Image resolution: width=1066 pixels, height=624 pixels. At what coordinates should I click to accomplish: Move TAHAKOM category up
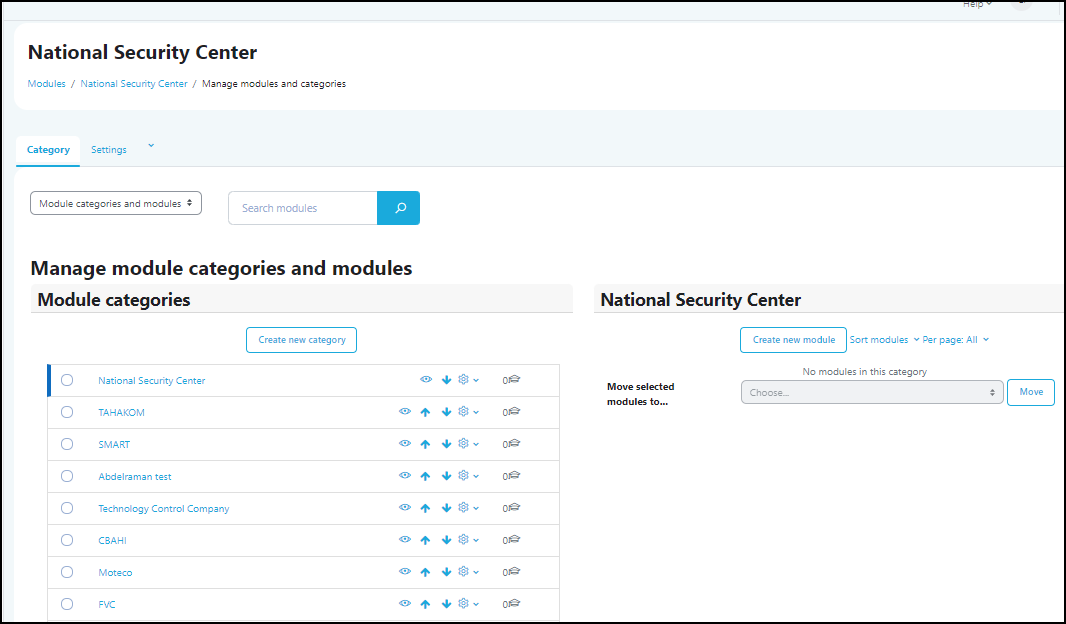coord(426,412)
